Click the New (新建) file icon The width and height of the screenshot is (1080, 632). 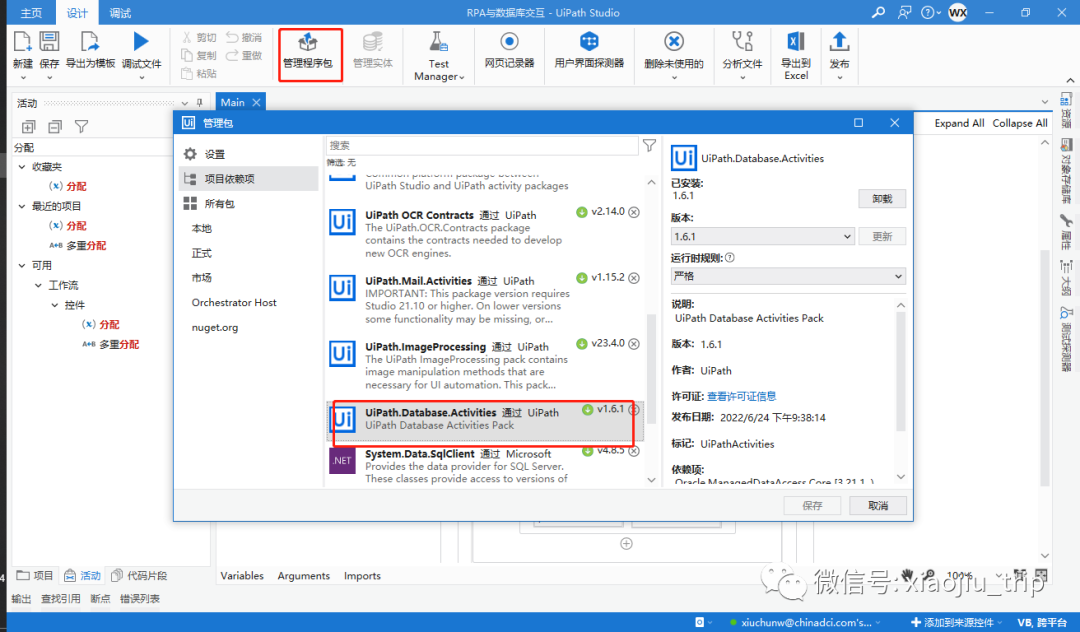pos(23,42)
